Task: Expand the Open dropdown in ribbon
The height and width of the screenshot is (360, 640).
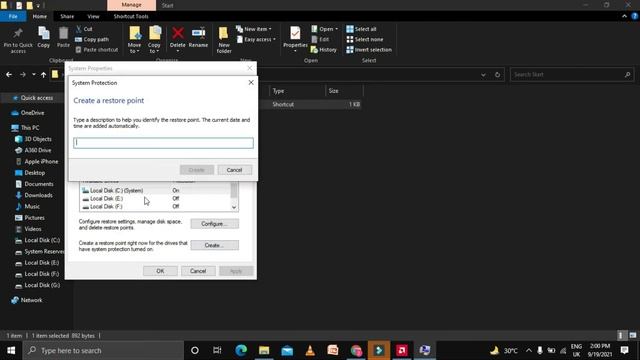Action: (324, 29)
